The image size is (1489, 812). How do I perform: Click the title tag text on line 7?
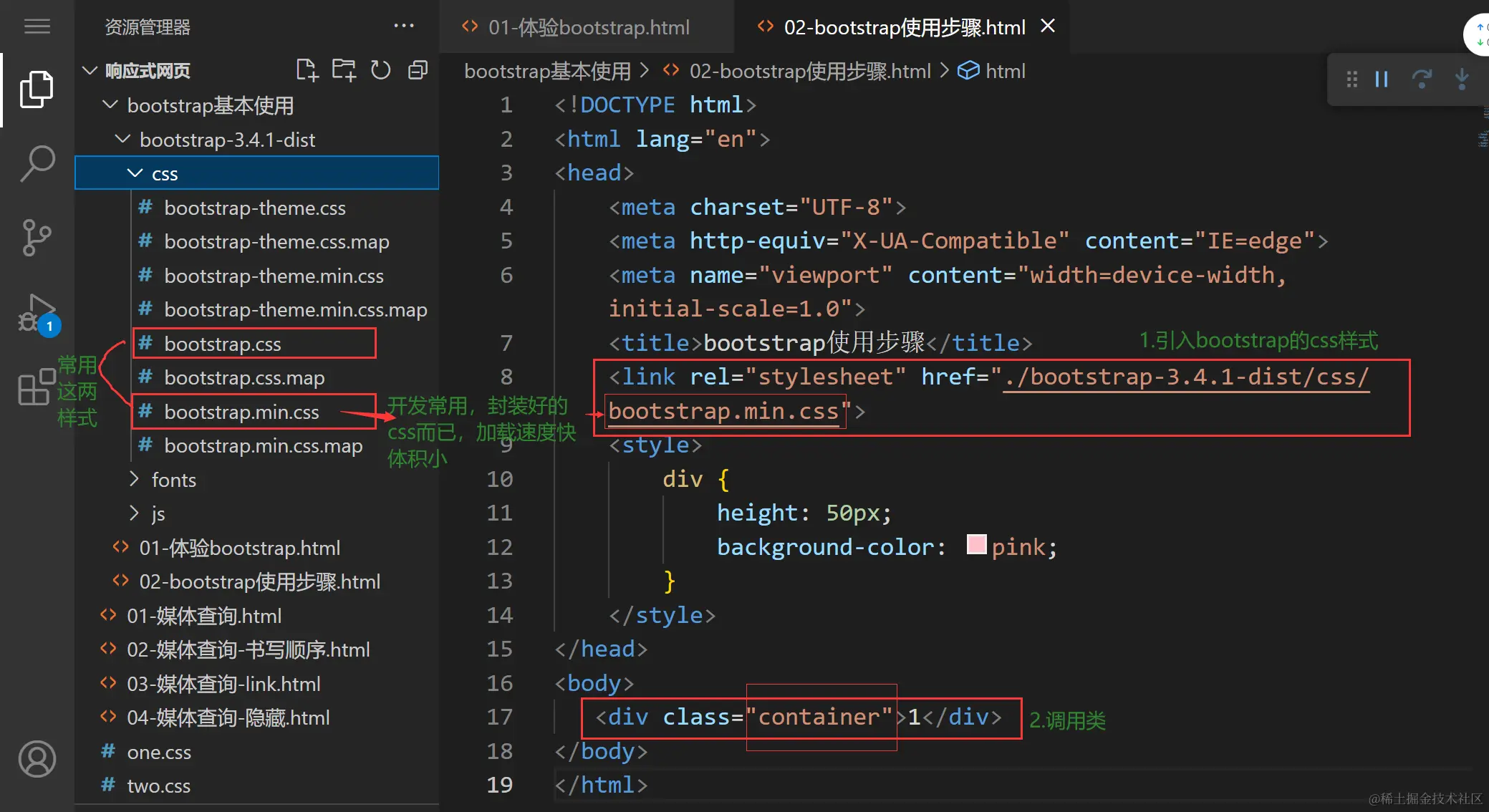[814, 342]
